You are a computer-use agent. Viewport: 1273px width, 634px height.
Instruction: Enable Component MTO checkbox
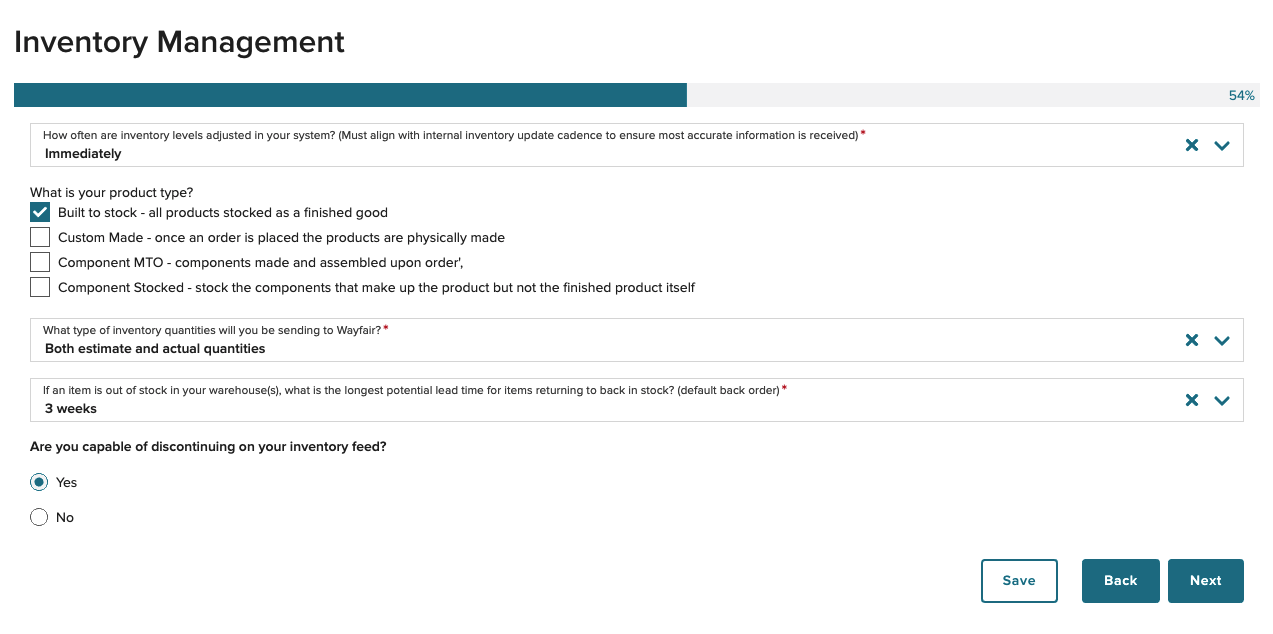[40, 262]
